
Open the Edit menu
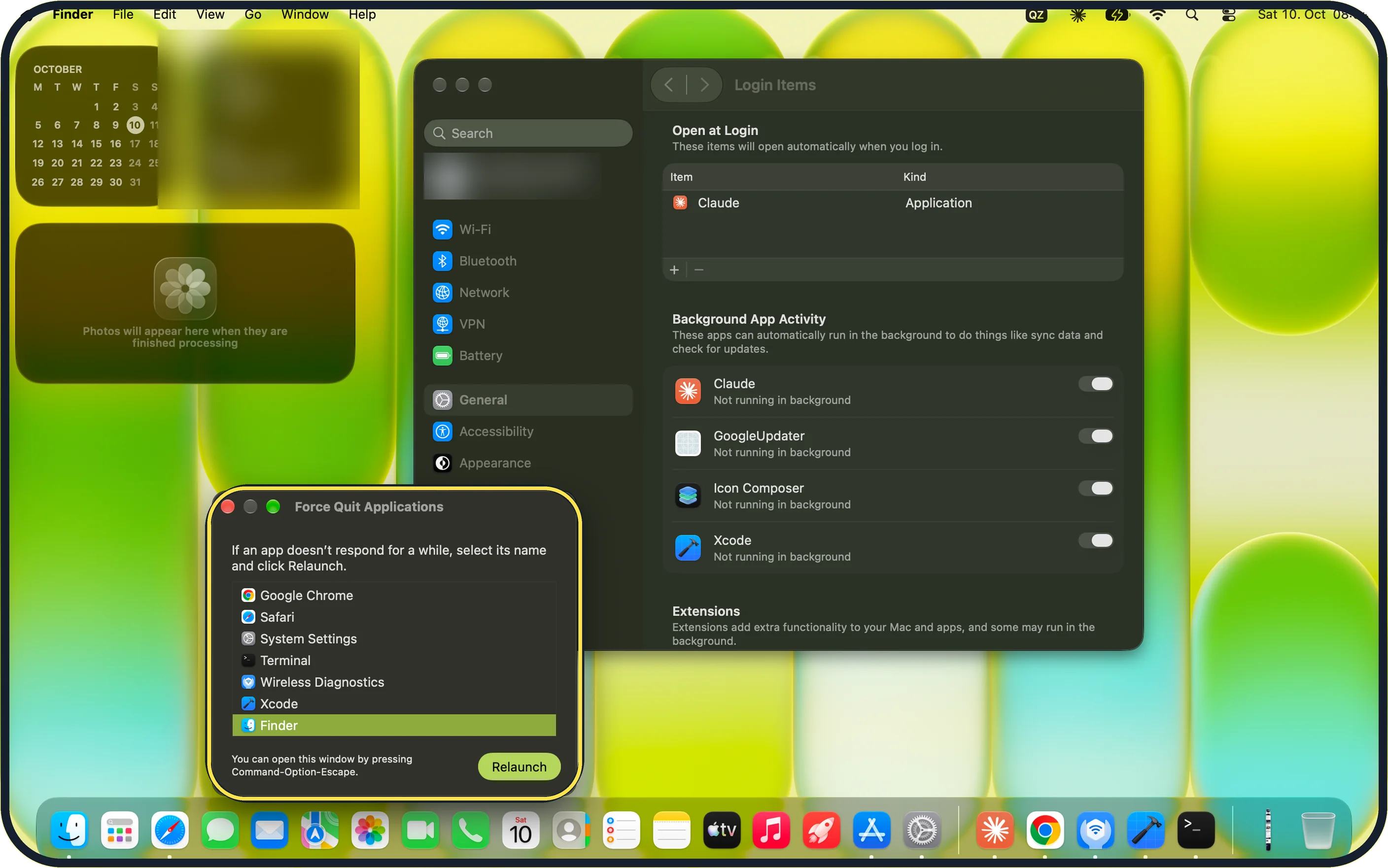(165, 14)
